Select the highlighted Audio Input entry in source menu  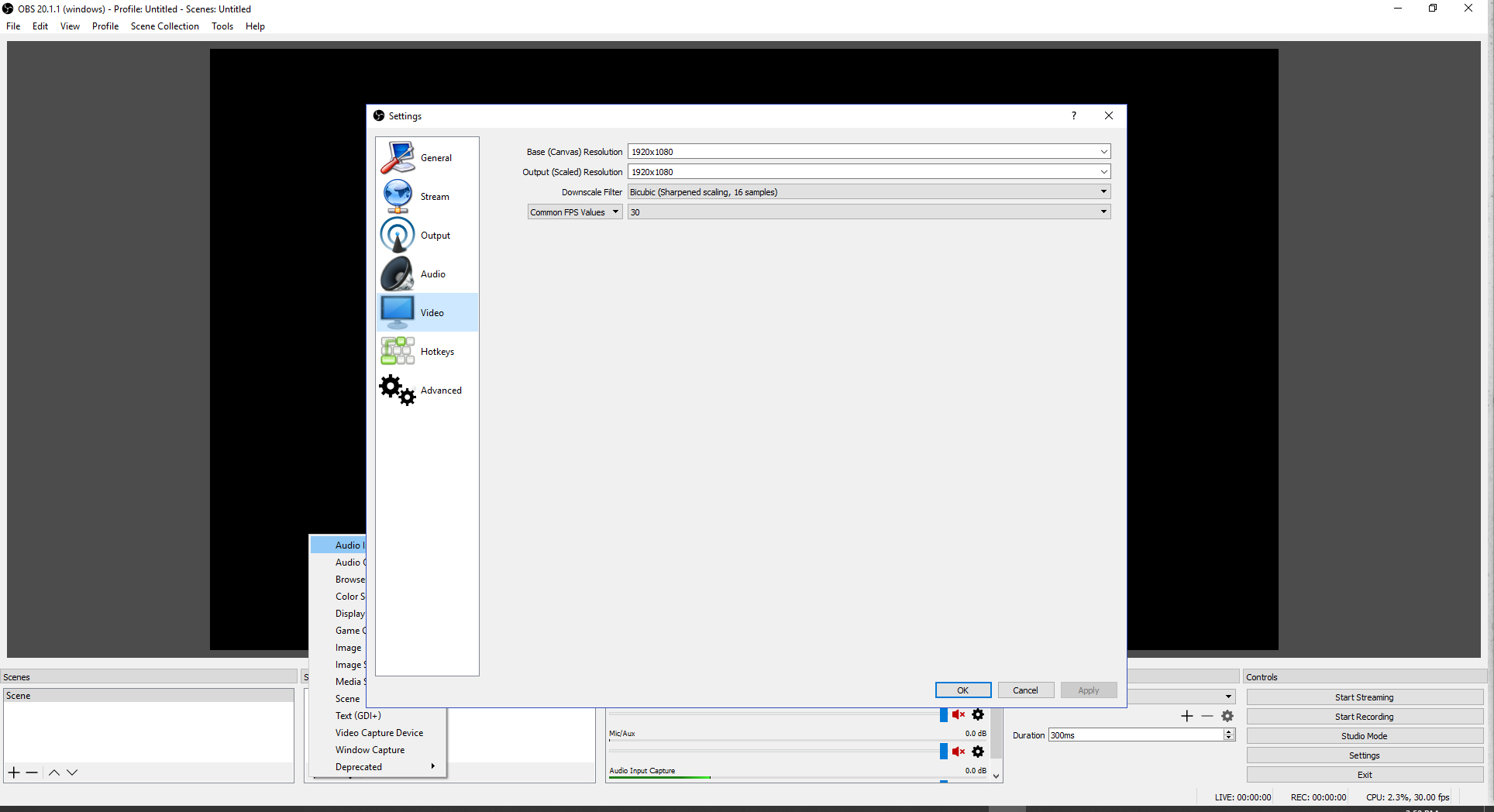(x=339, y=545)
